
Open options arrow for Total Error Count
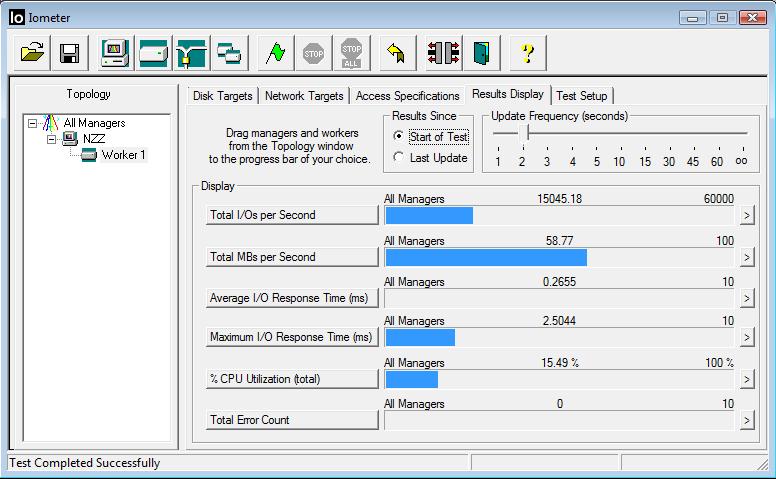click(x=747, y=421)
